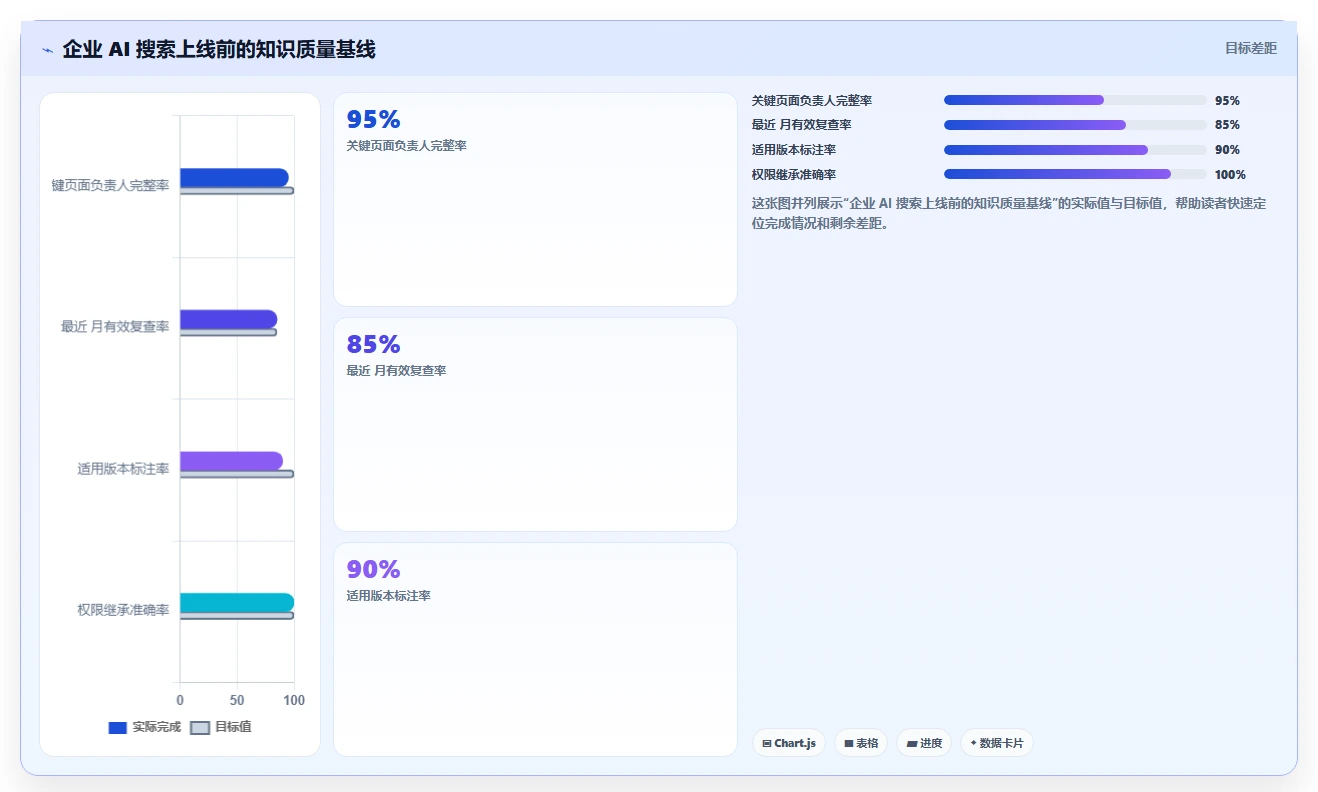Toggle the 实际完成 legend entry
This screenshot has width=1318, height=792.
(144, 727)
